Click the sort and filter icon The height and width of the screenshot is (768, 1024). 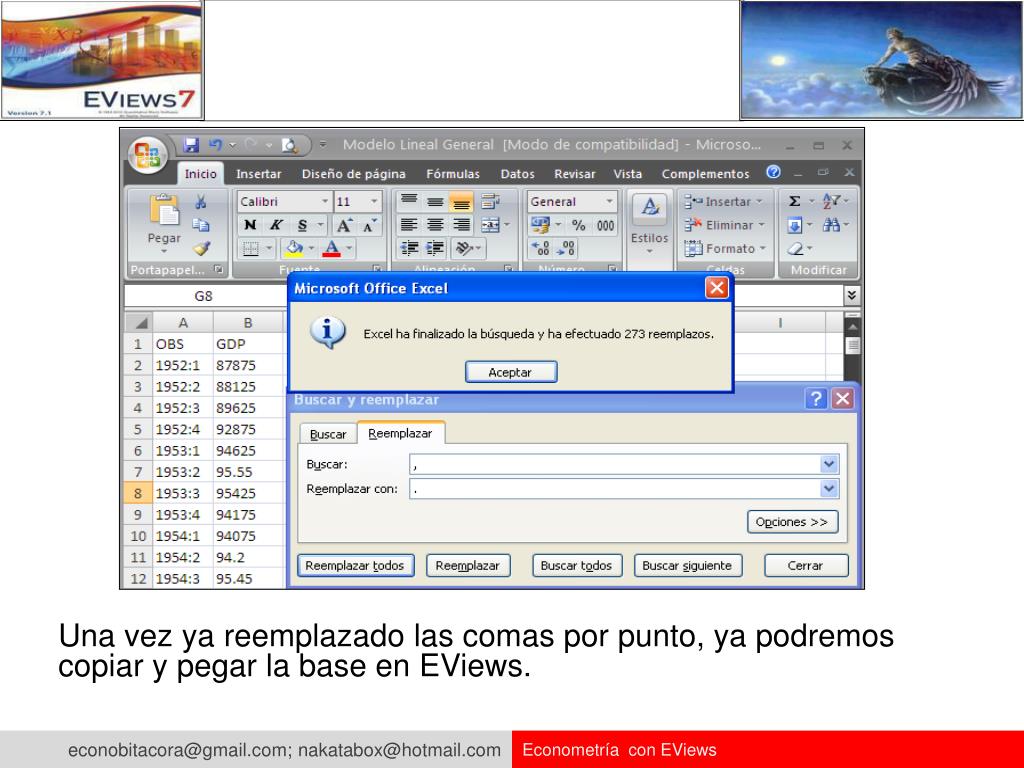coord(831,201)
